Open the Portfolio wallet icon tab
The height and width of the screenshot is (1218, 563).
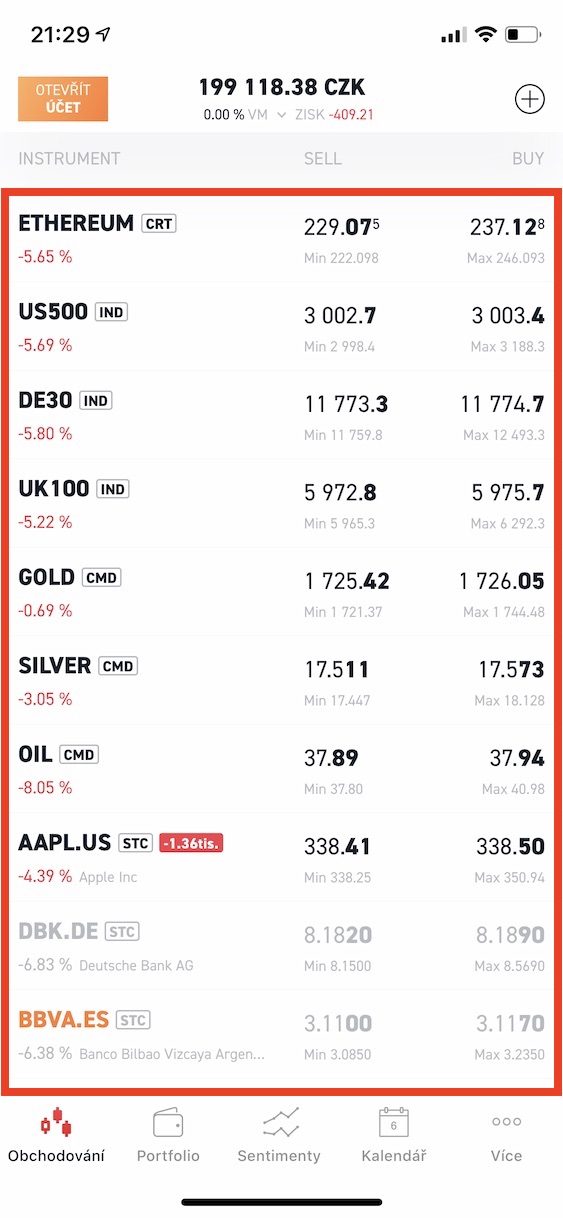pyautogui.click(x=168, y=1135)
